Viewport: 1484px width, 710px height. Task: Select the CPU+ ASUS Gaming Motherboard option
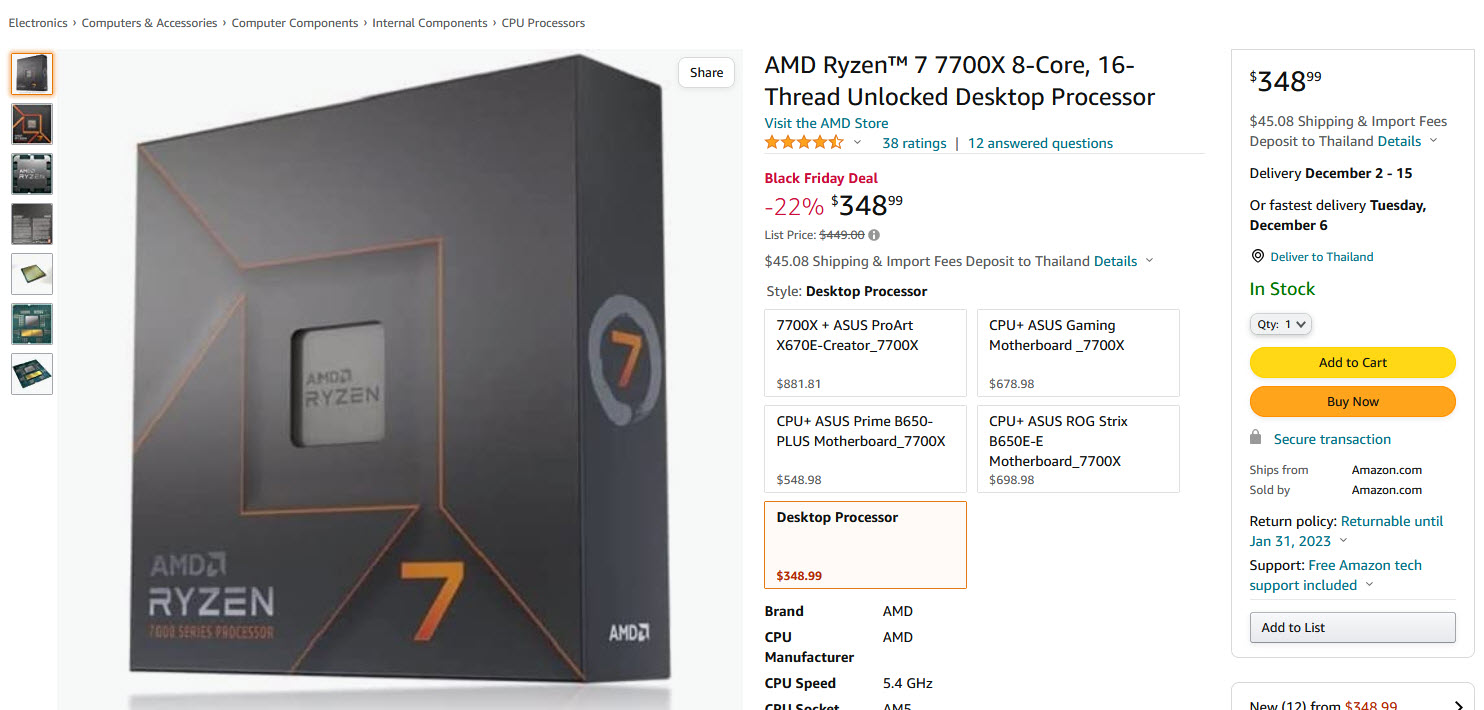(1078, 353)
